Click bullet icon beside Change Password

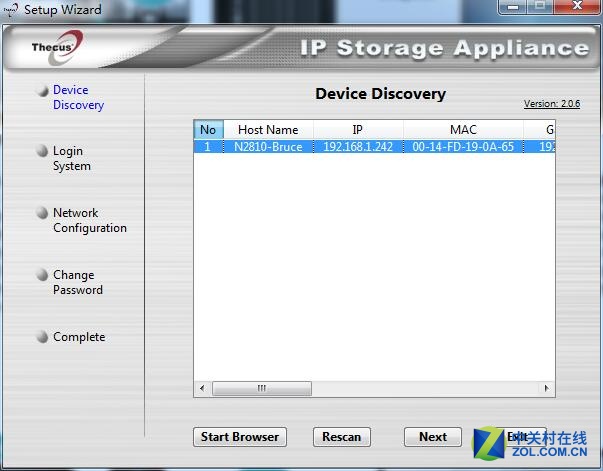tap(42, 275)
